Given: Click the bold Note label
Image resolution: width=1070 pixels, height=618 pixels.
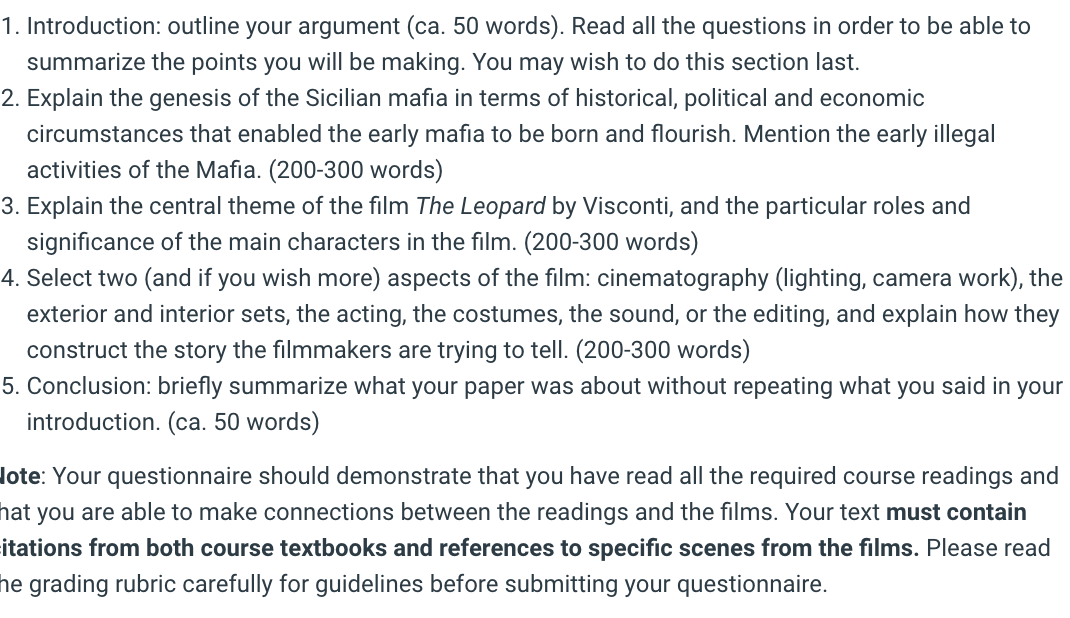Looking at the screenshot, I should tap(20, 476).
